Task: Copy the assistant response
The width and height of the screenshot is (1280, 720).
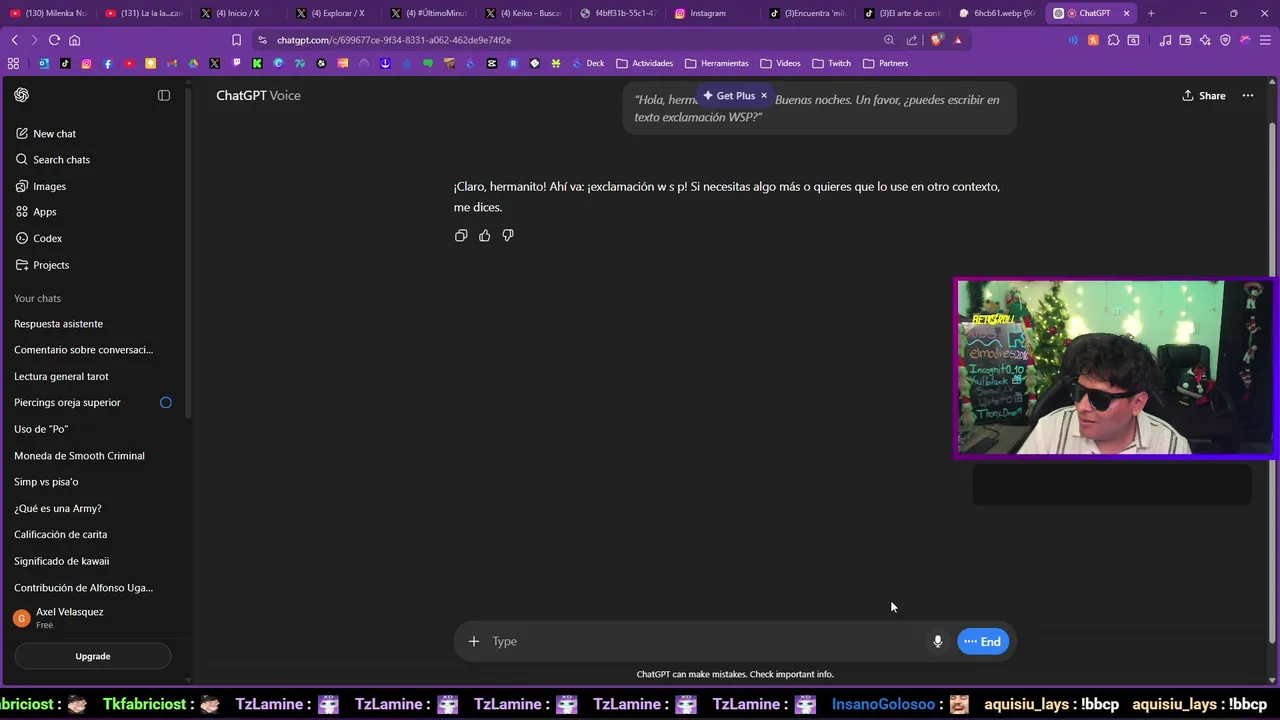Action: (x=461, y=236)
